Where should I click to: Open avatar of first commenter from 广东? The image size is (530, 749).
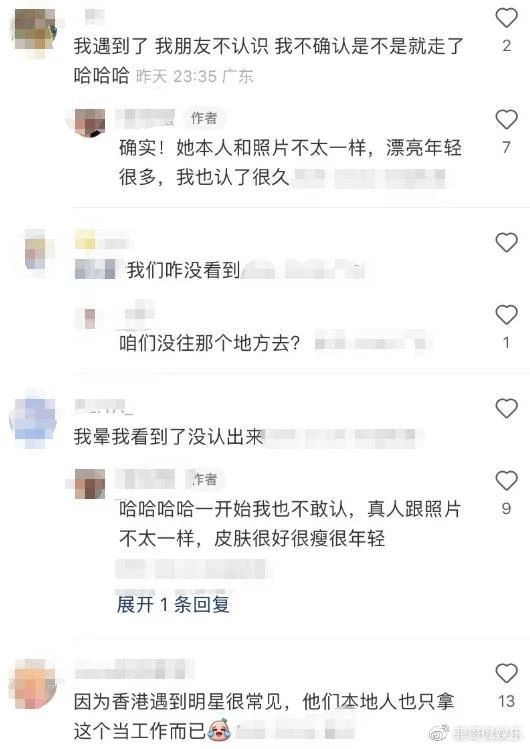pyautogui.click(x=33, y=30)
